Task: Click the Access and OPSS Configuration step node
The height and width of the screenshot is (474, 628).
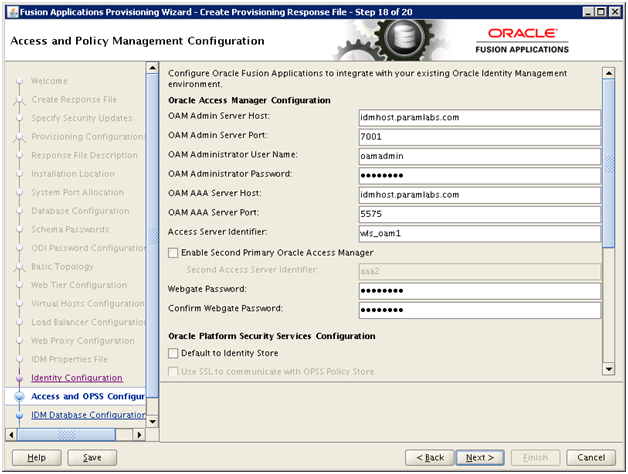Action: (x=19, y=396)
